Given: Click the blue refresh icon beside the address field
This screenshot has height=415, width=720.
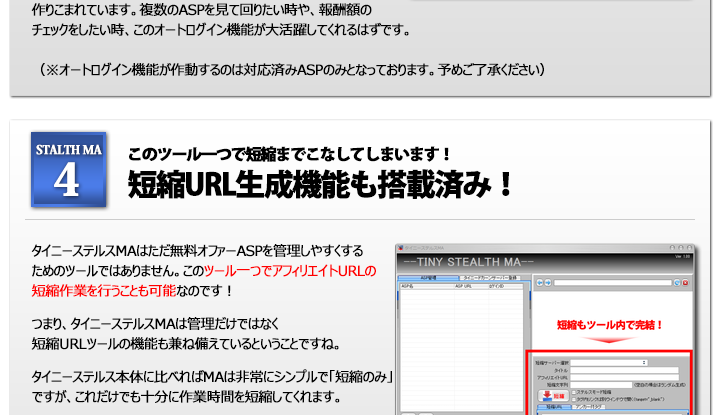Looking at the screenshot, I should point(677,283).
